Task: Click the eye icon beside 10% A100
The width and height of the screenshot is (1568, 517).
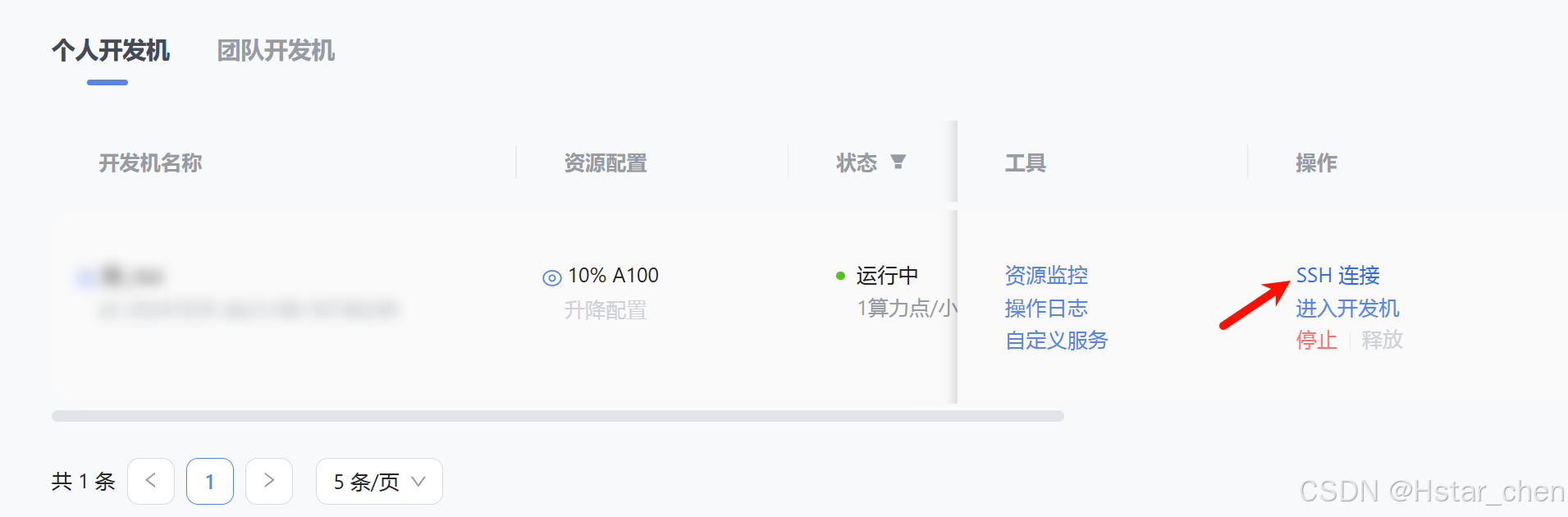Action: tap(551, 277)
